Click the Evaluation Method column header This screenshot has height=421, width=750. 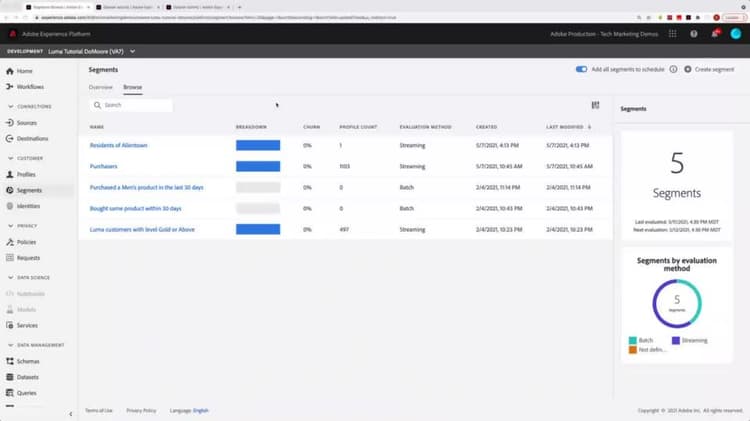[x=425, y=127]
